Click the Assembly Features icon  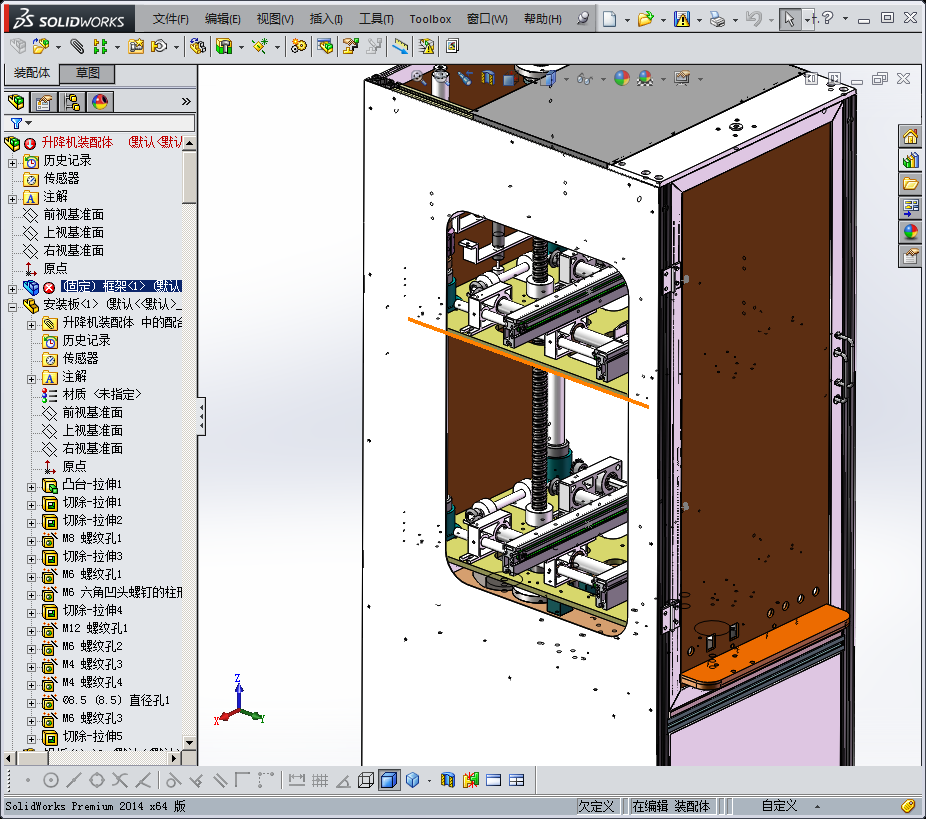(x=224, y=46)
